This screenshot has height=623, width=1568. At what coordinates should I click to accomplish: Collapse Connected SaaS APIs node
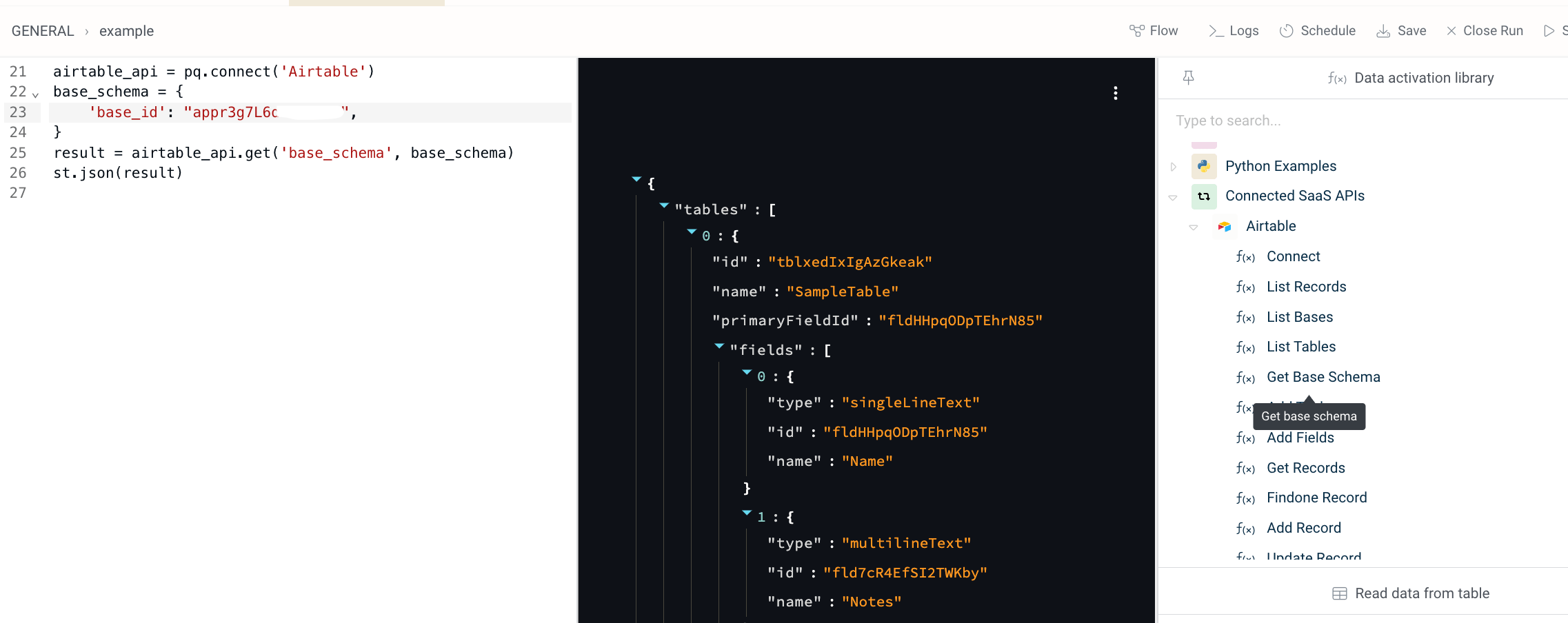pyautogui.click(x=1173, y=197)
